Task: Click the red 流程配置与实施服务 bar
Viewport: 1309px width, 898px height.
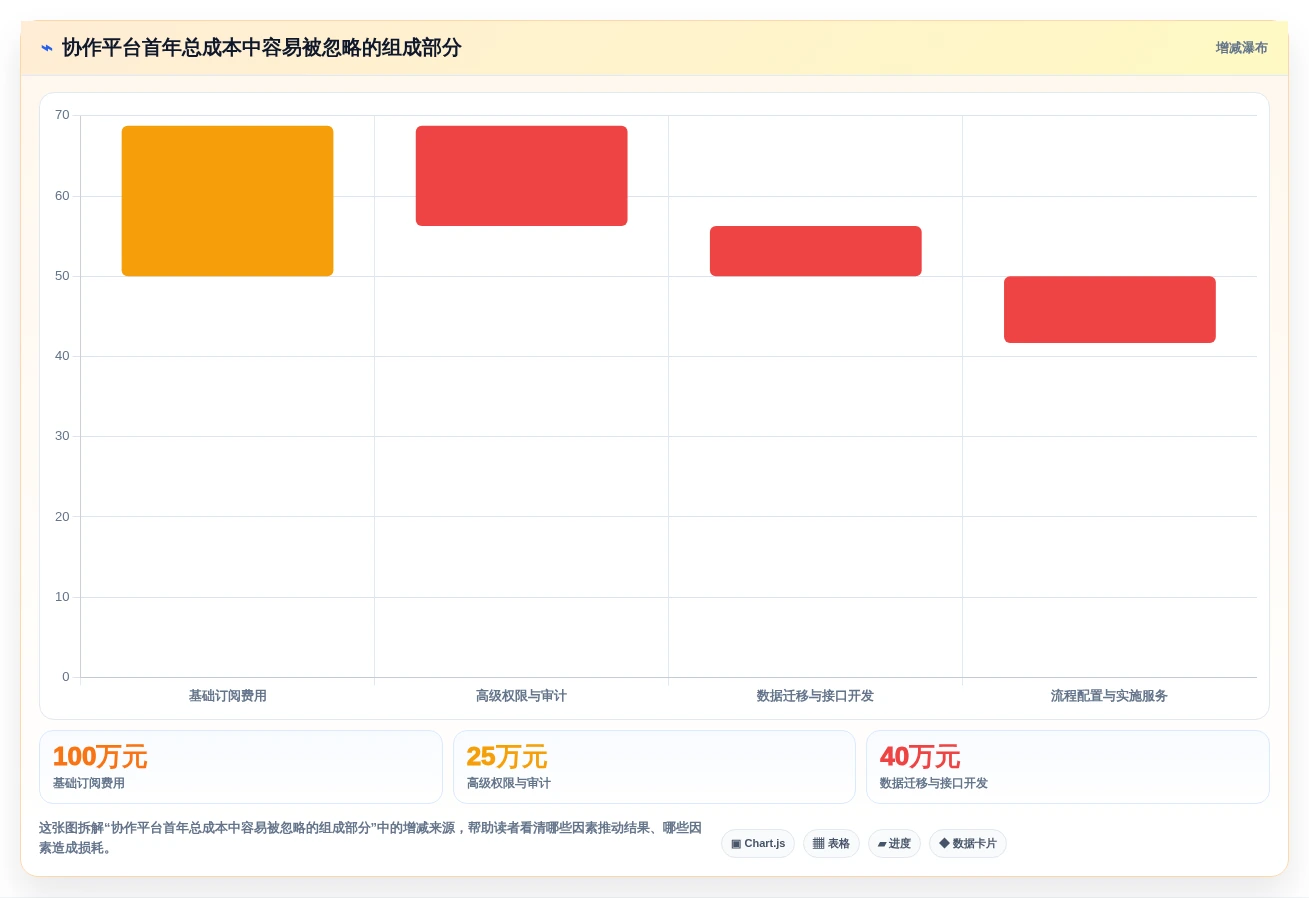Action: click(x=1109, y=310)
